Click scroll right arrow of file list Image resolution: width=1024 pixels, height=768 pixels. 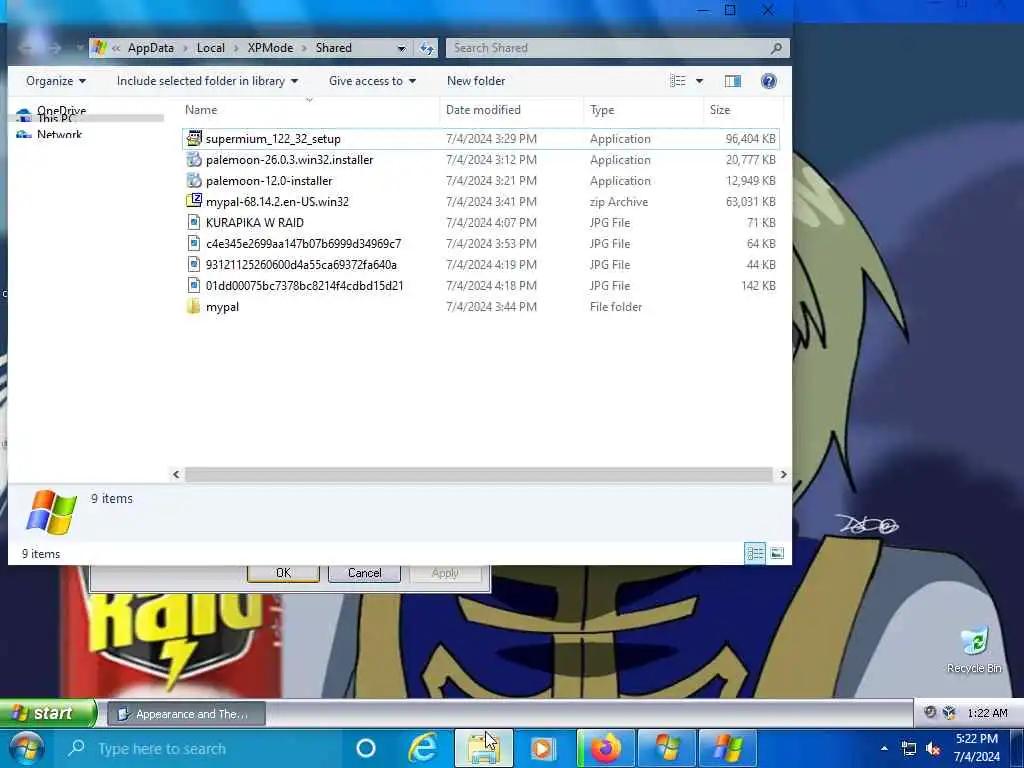[783, 474]
